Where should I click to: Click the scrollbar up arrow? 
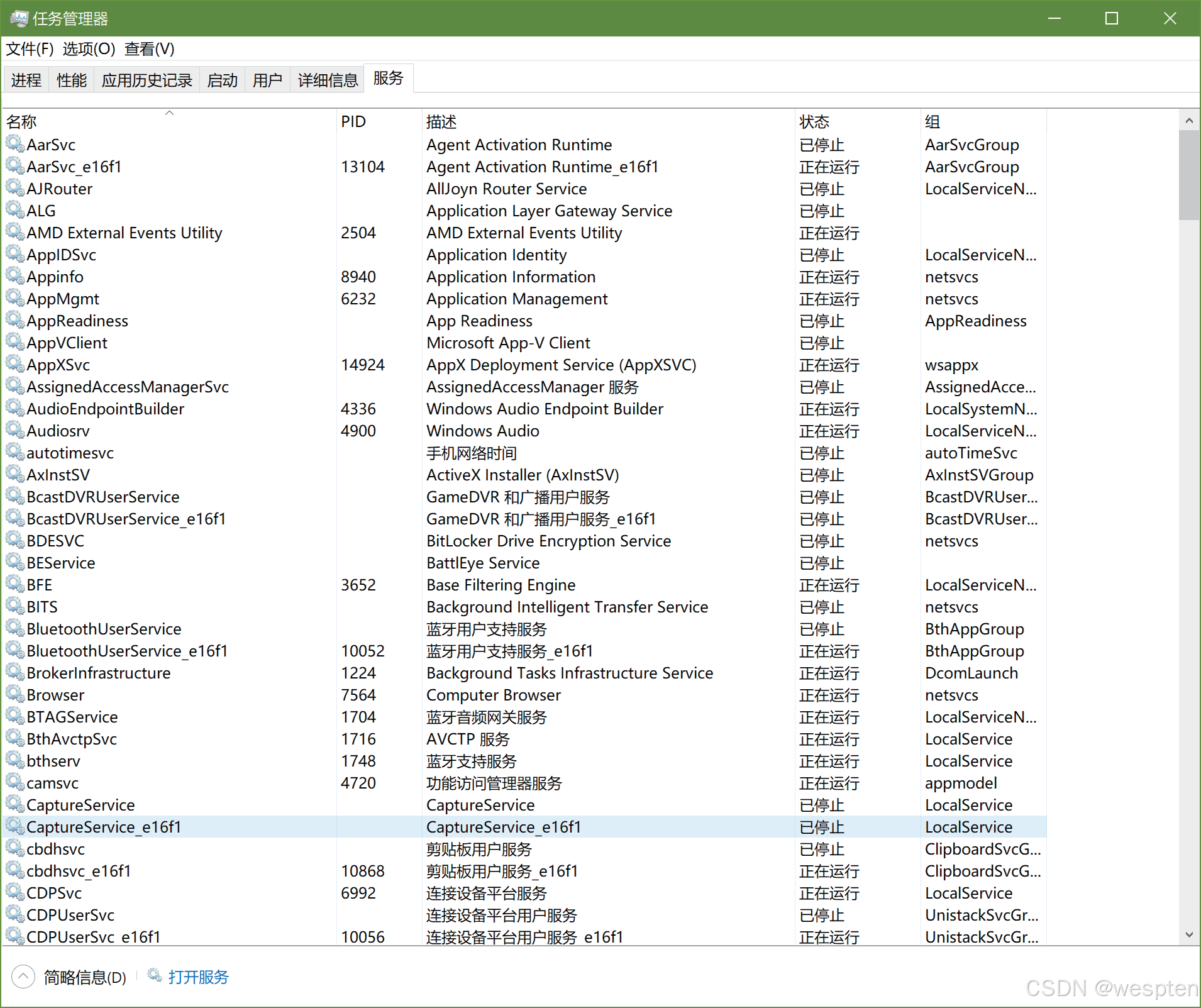[x=1188, y=120]
